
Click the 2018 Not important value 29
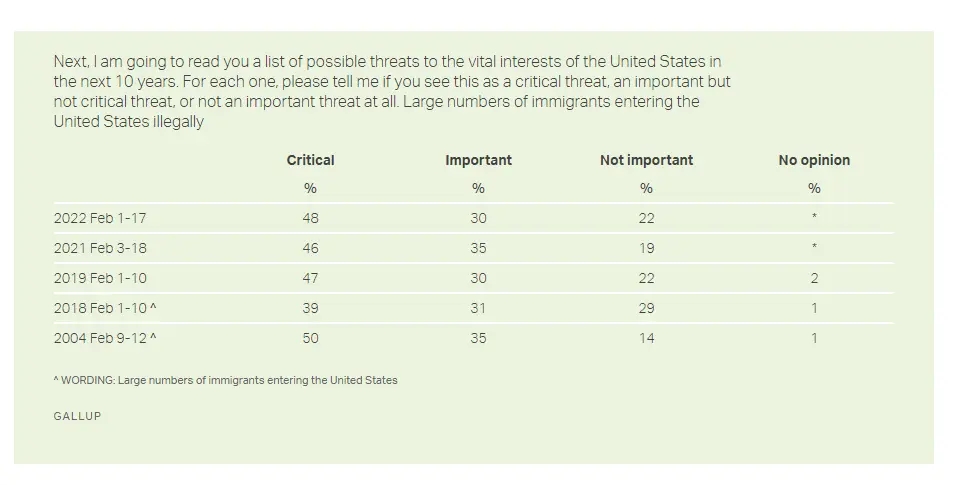point(646,308)
